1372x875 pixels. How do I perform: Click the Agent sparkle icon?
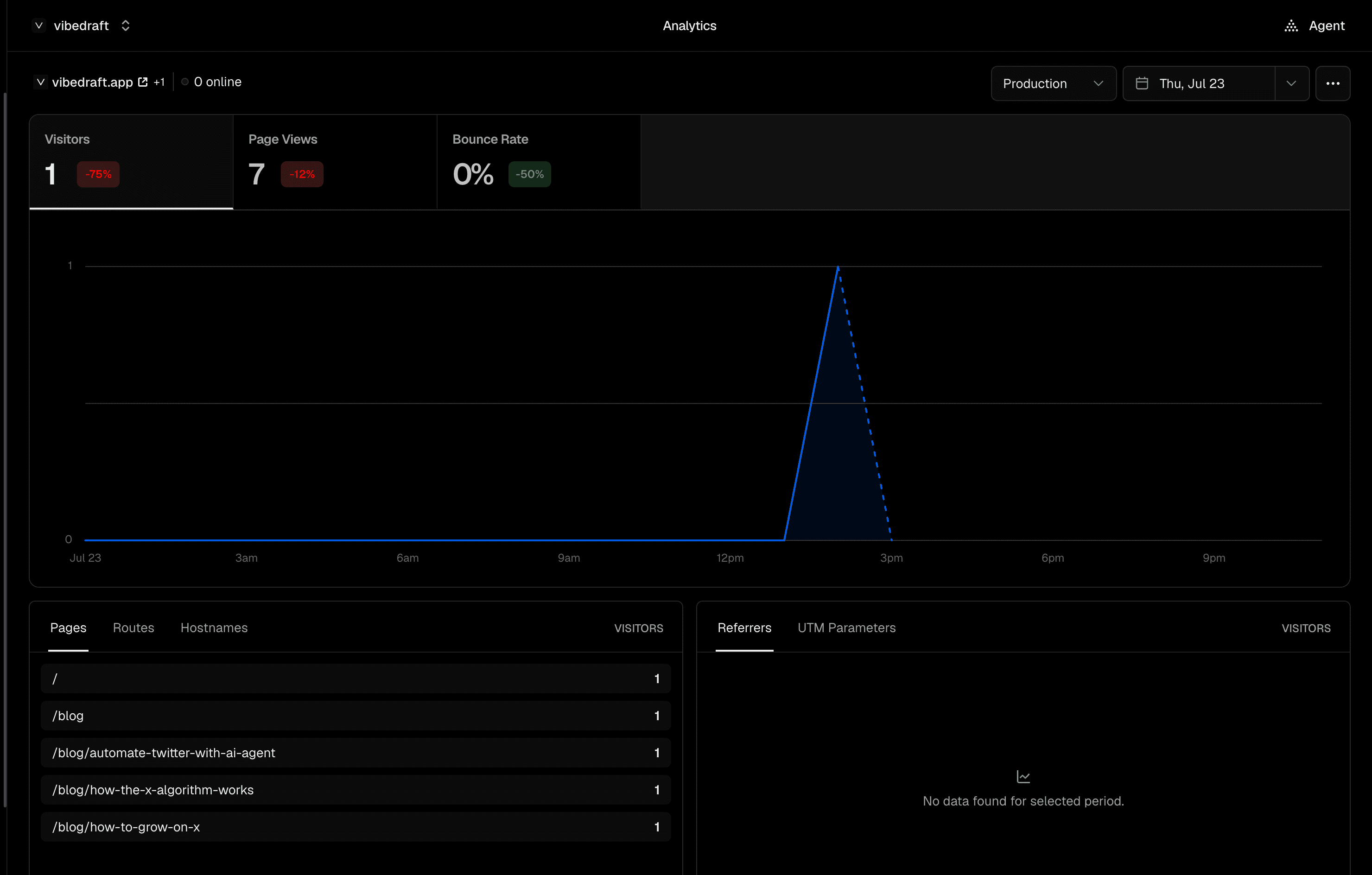(x=1291, y=25)
